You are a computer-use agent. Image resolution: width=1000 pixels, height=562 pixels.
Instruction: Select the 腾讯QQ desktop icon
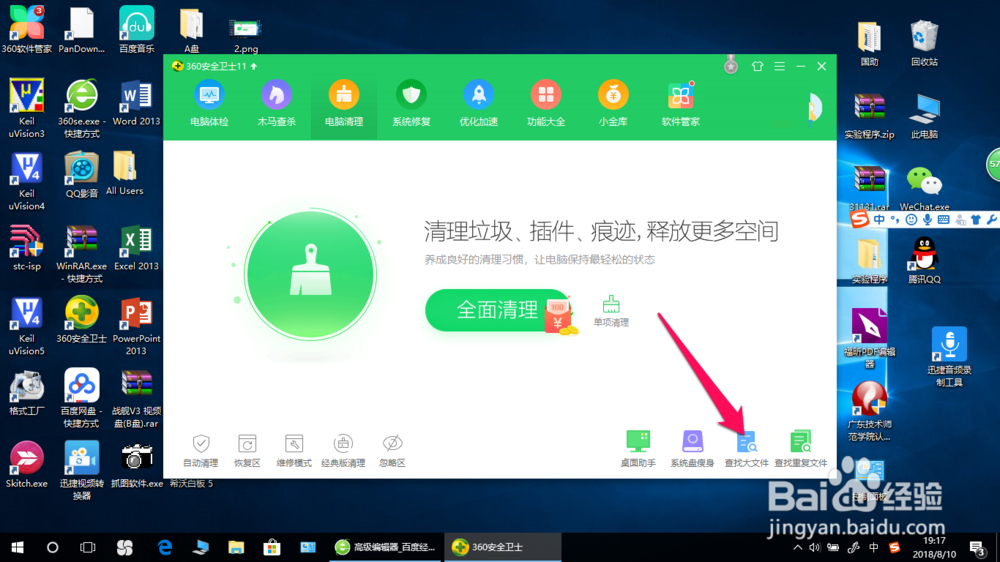coord(924,260)
